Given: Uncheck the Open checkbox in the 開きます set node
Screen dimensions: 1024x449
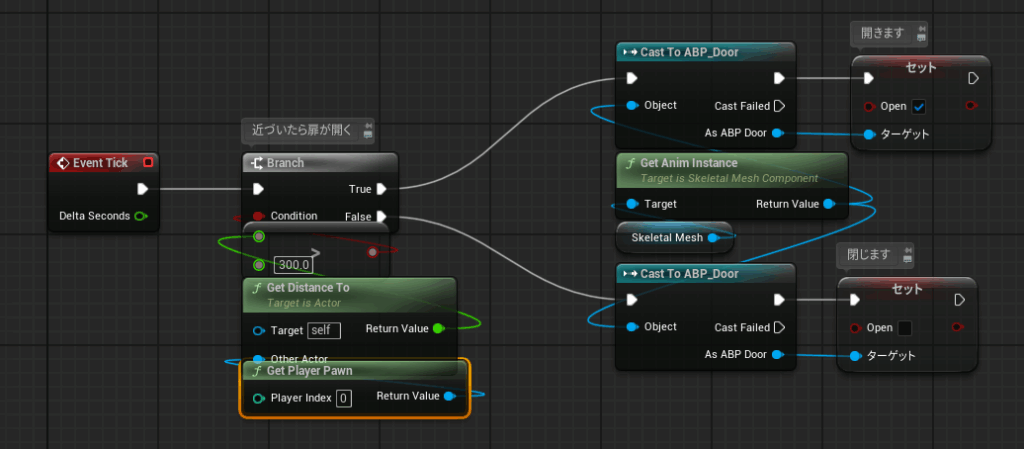Looking at the screenshot, I should (x=919, y=106).
